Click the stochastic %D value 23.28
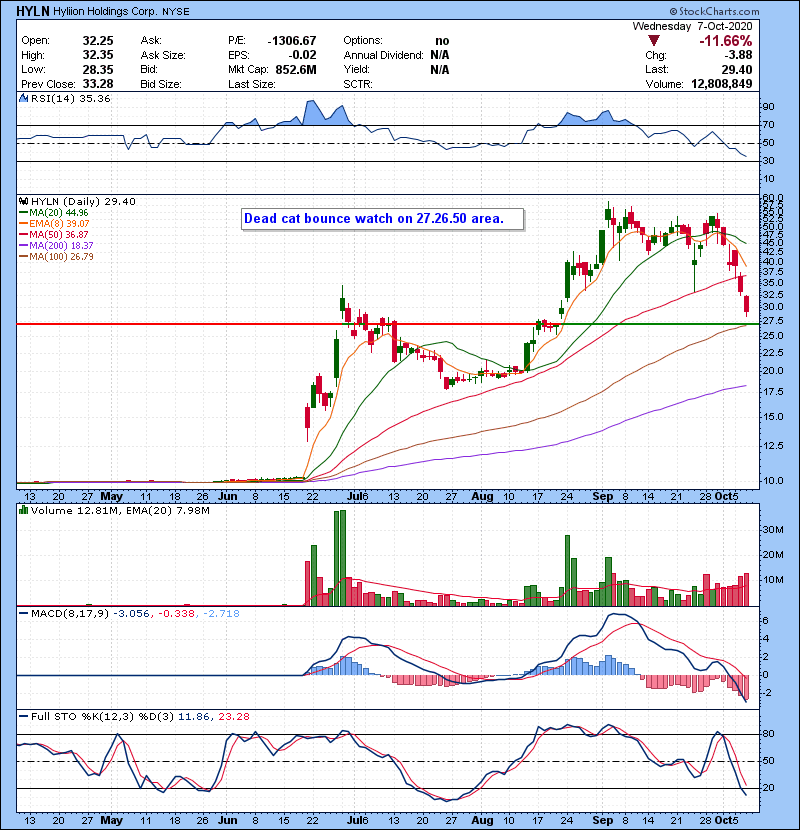Image resolution: width=800 pixels, height=830 pixels. (x=233, y=717)
